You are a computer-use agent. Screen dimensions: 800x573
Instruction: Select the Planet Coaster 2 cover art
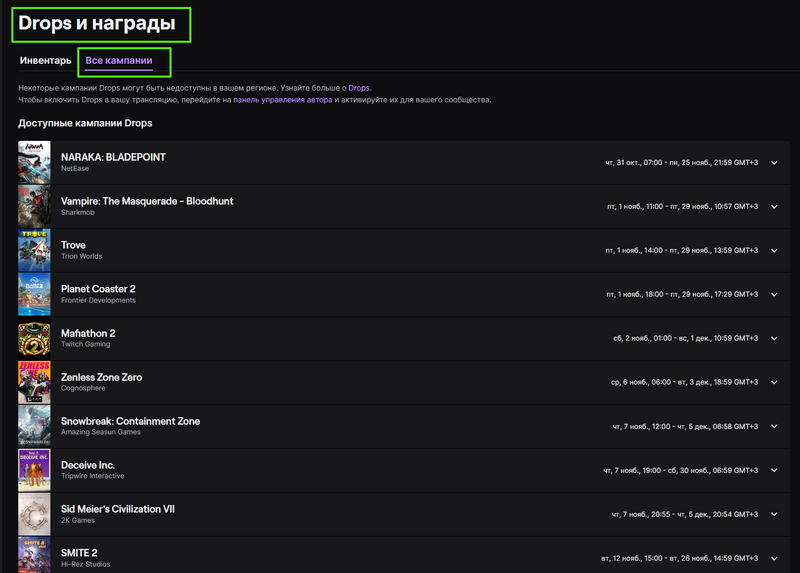click(34, 294)
